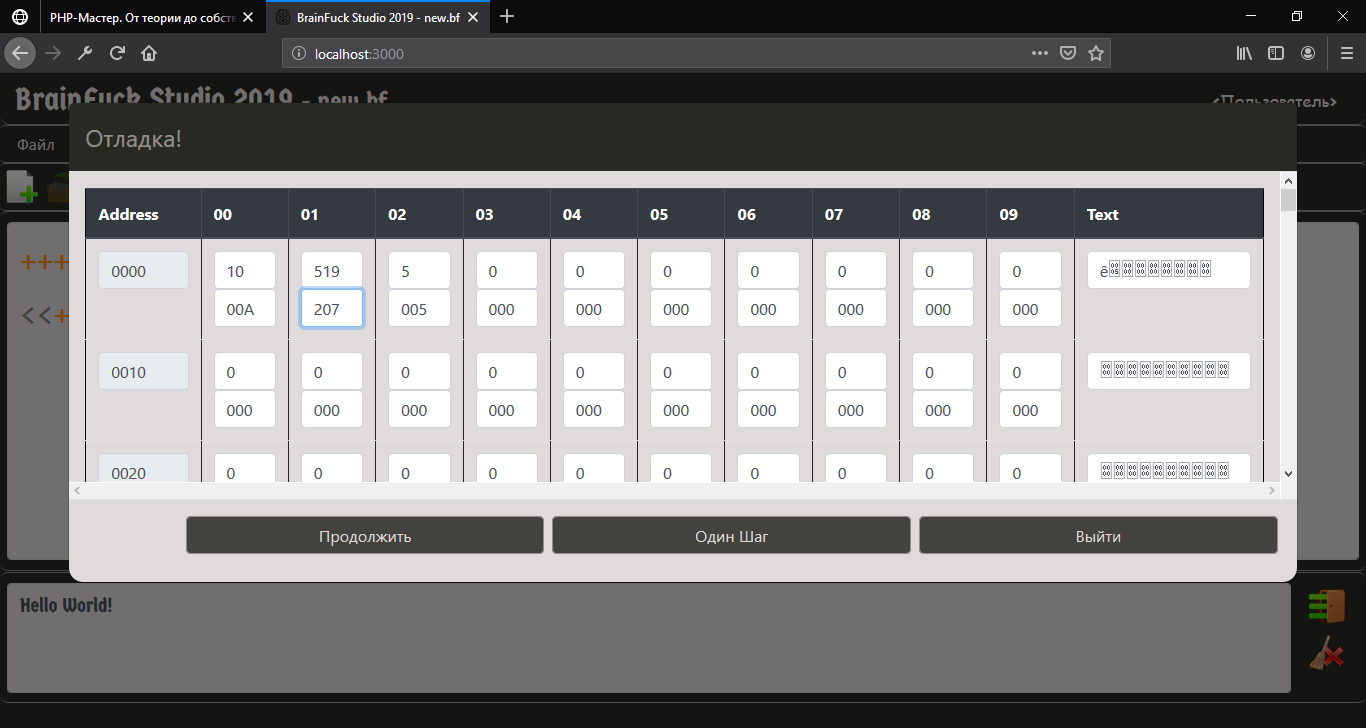
Task: Show the browser sidebars
Action: coord(1276,53)
